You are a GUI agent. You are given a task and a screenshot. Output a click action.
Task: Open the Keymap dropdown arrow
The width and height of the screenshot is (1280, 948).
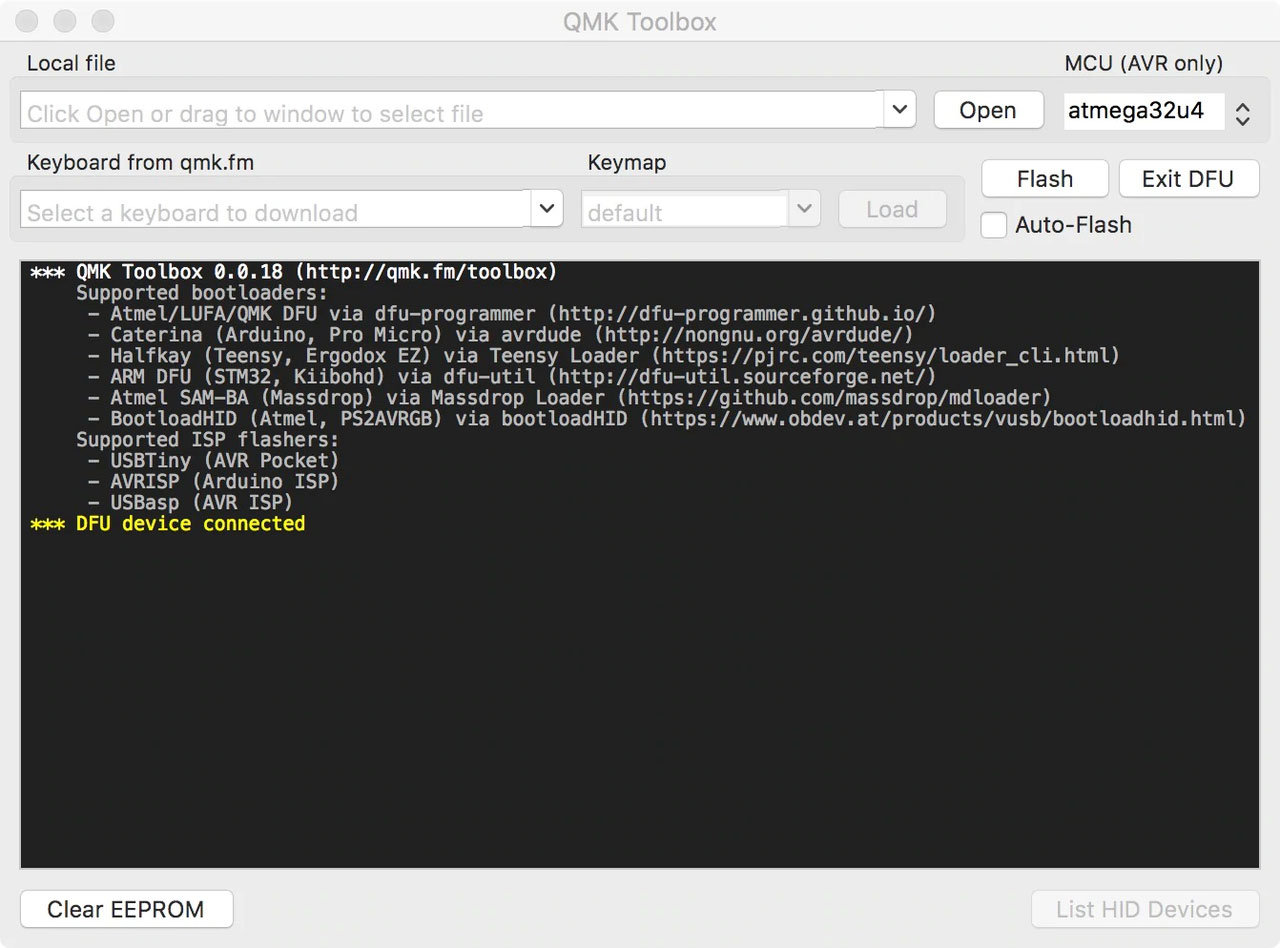coord(804,210)
